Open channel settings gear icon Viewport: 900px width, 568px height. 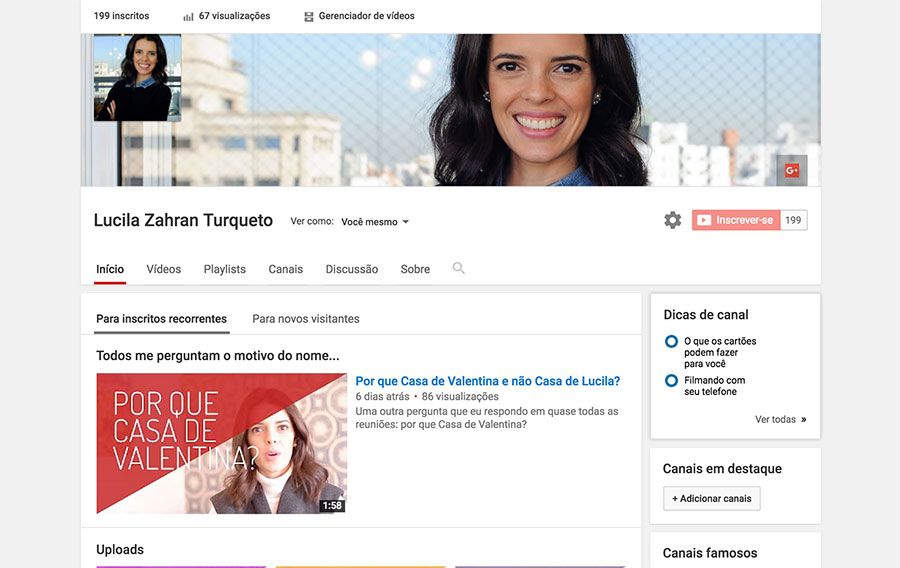coord(672,220)
